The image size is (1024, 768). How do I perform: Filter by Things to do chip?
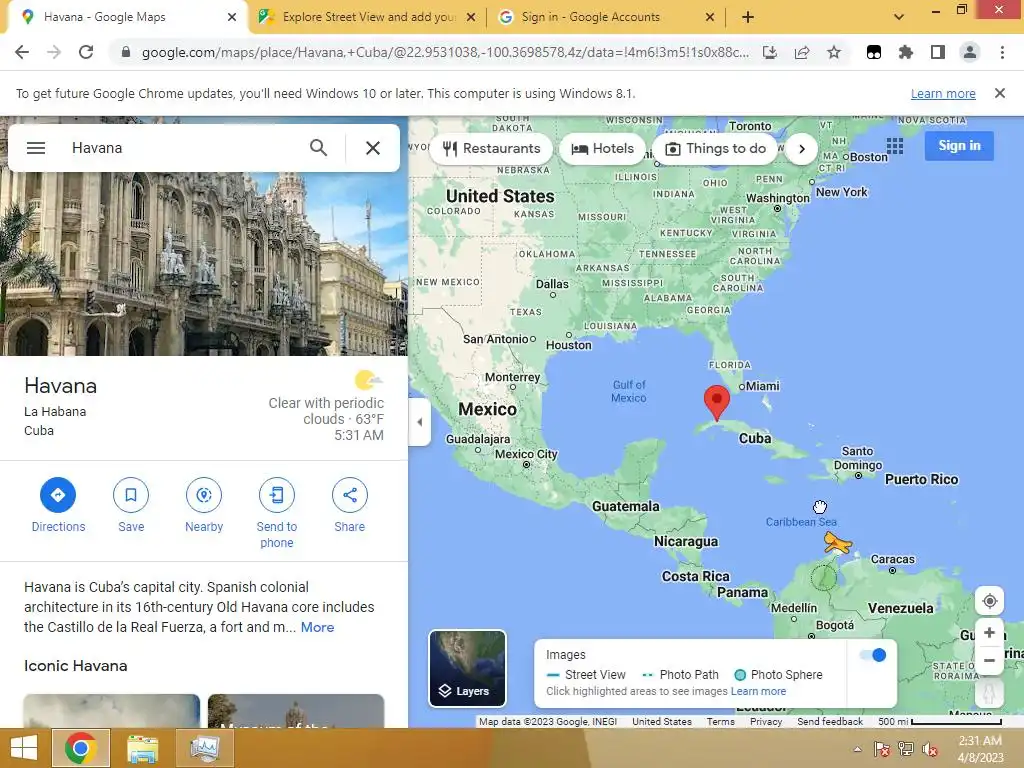coord(715,148)
